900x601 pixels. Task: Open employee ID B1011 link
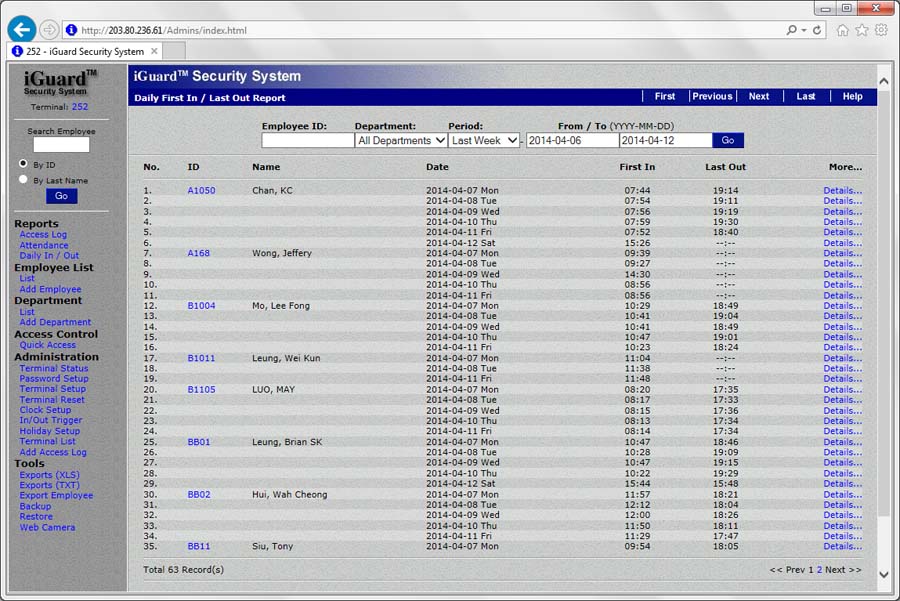coord(201,358)
